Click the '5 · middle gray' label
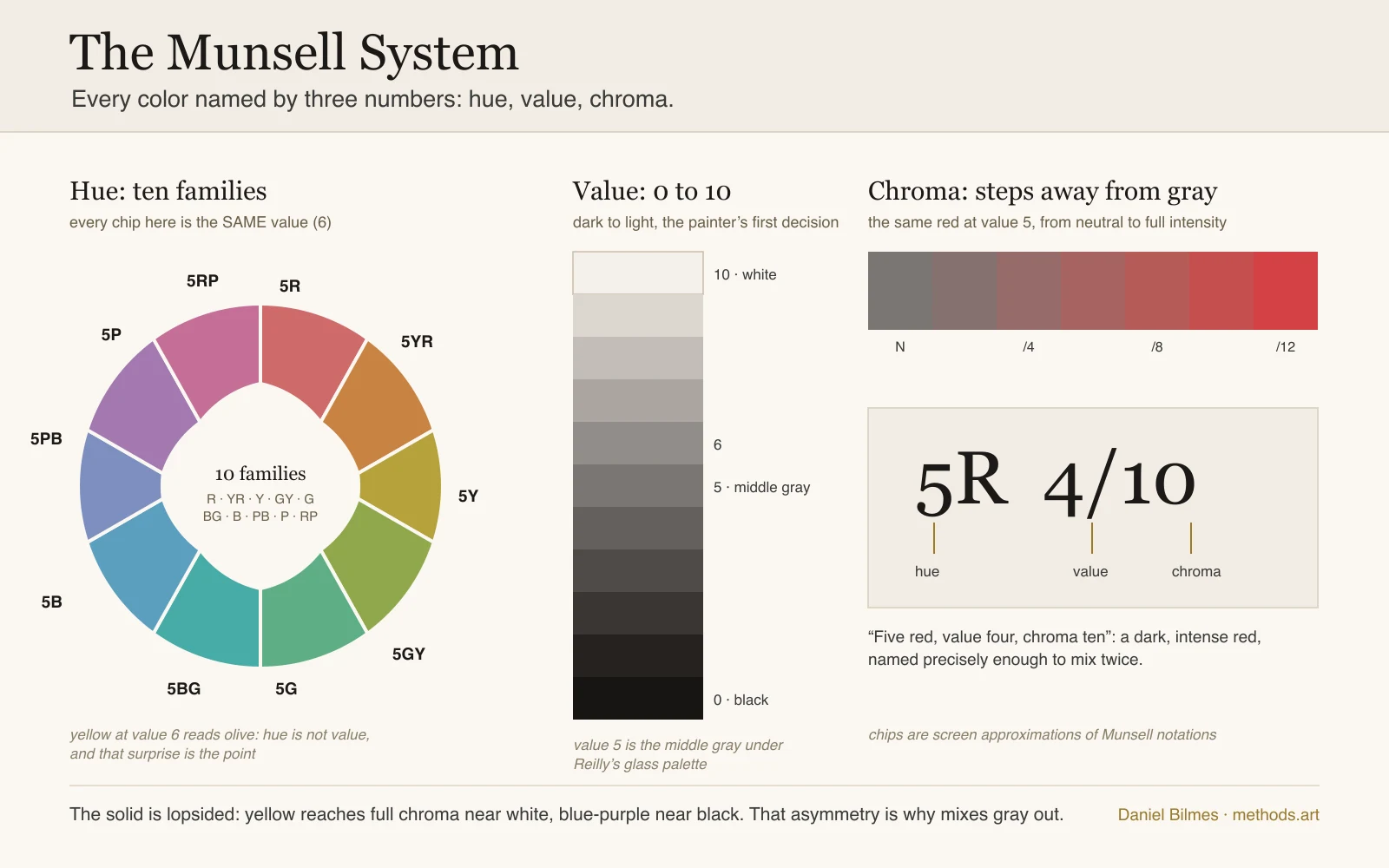The width and height of the screenshot is (1389, 868). 762,488
